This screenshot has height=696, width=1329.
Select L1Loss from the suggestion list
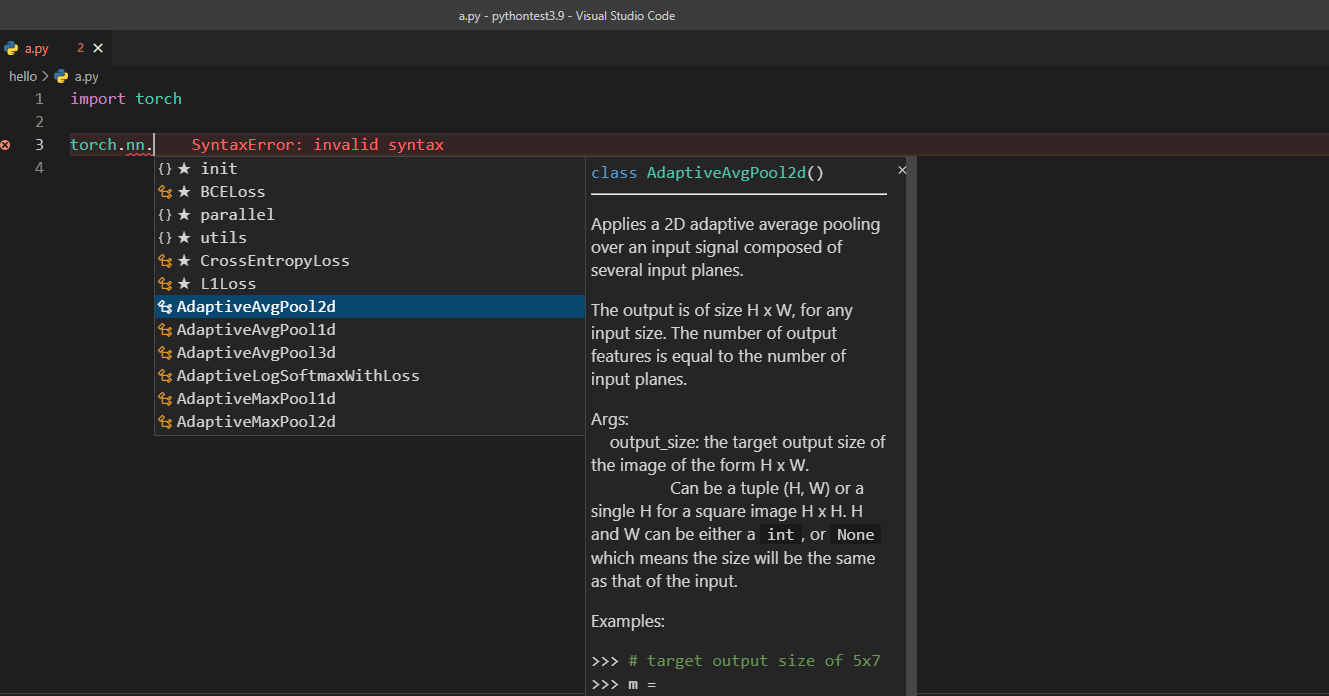coord(228,283)
